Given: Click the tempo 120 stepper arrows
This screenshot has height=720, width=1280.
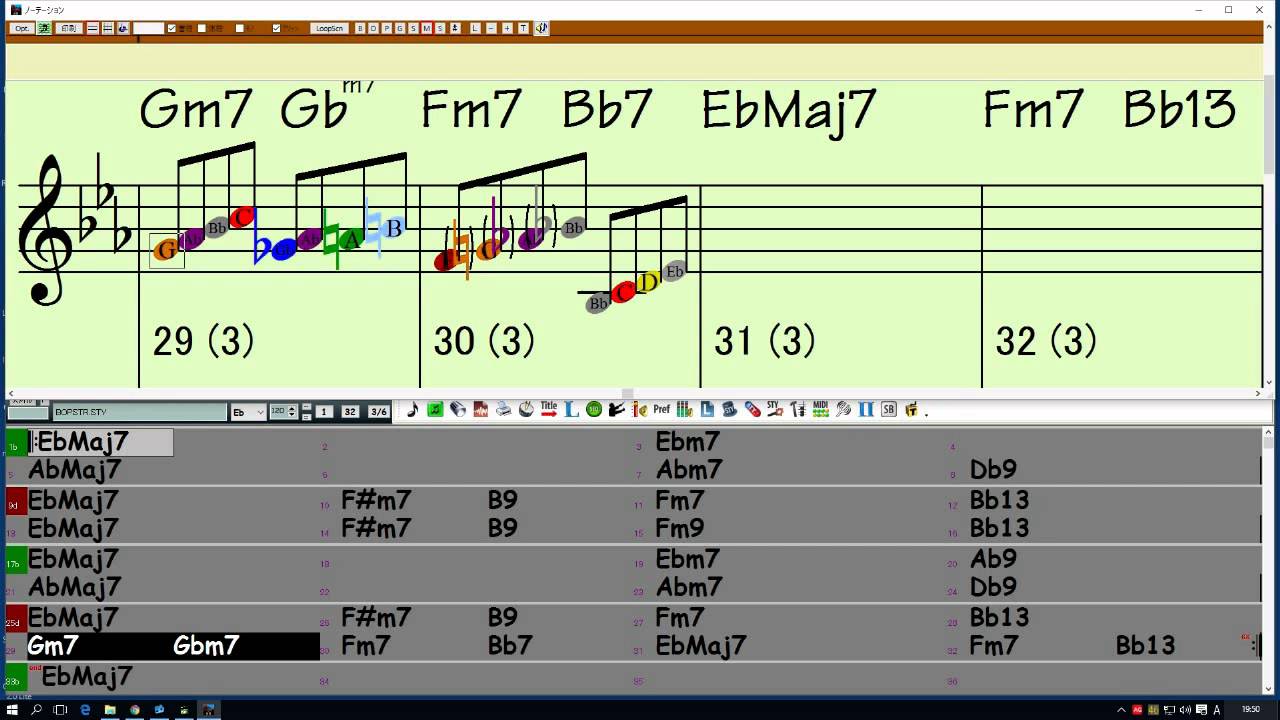Looking at the screenshot, I should coord(292,412).
